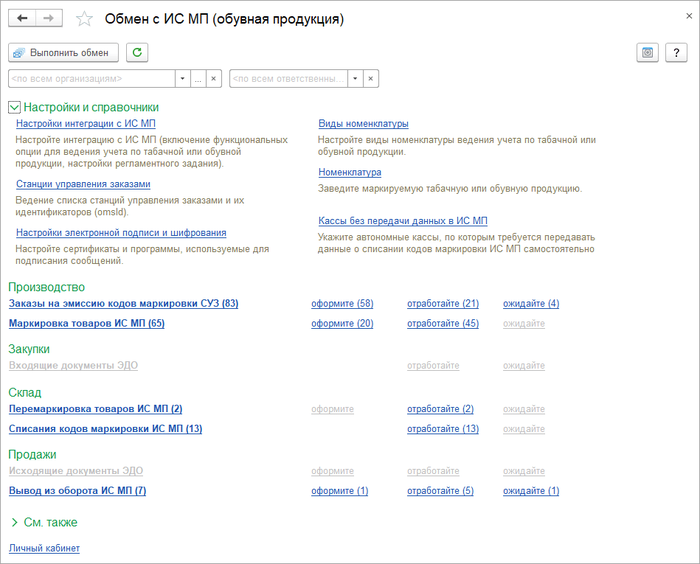Open Личный кабинет link
Screen dimensions: 700x564
click(x=44, y=548)
